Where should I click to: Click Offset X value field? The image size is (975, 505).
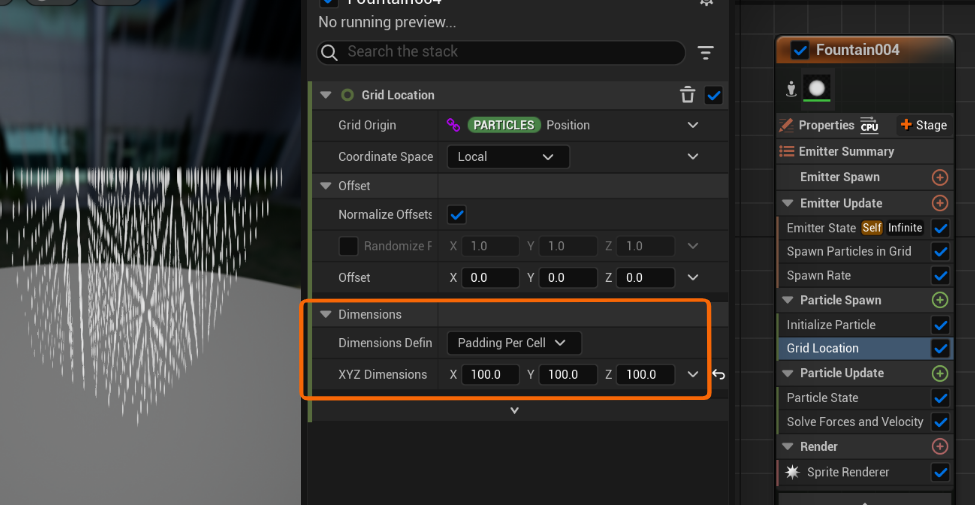[x=490, y=277]
